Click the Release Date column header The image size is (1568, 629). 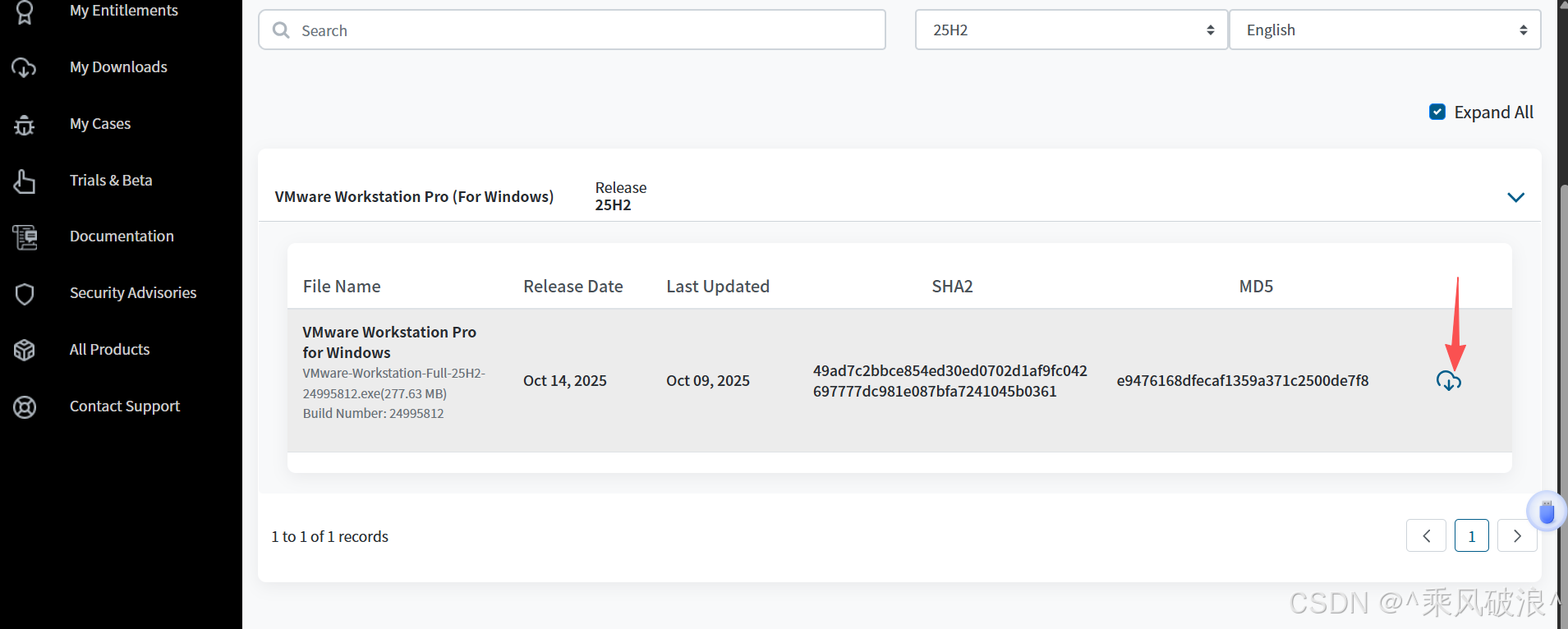(x=573, y=287)
